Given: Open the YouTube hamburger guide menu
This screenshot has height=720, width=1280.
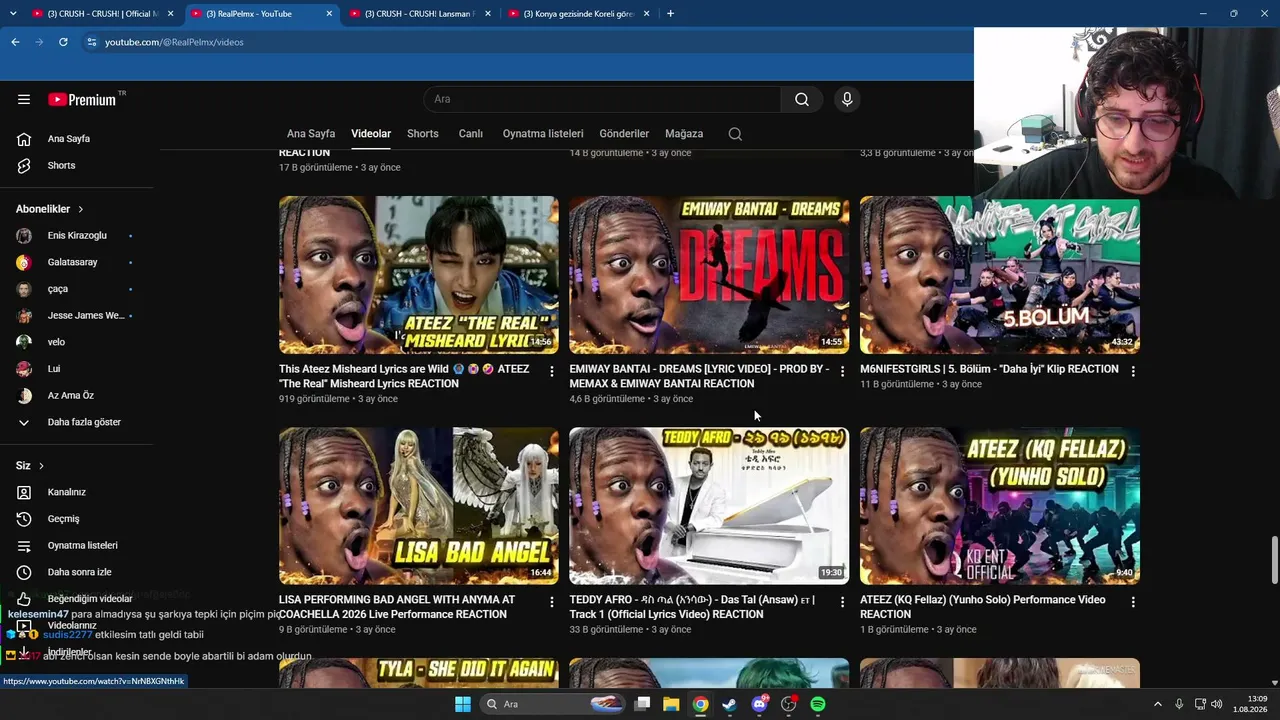Looking at the screenshot, I should click(24, 99).
